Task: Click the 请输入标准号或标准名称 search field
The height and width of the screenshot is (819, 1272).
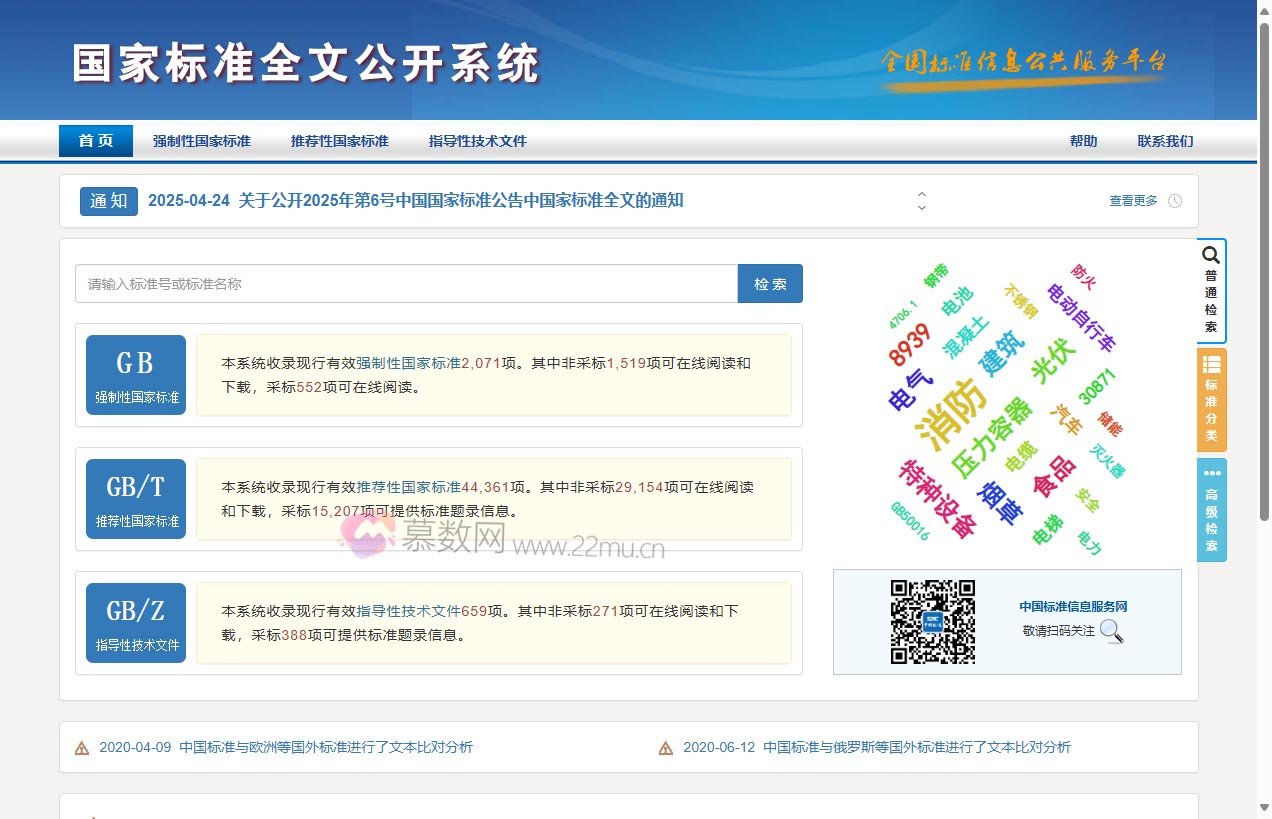Action: 400,283
